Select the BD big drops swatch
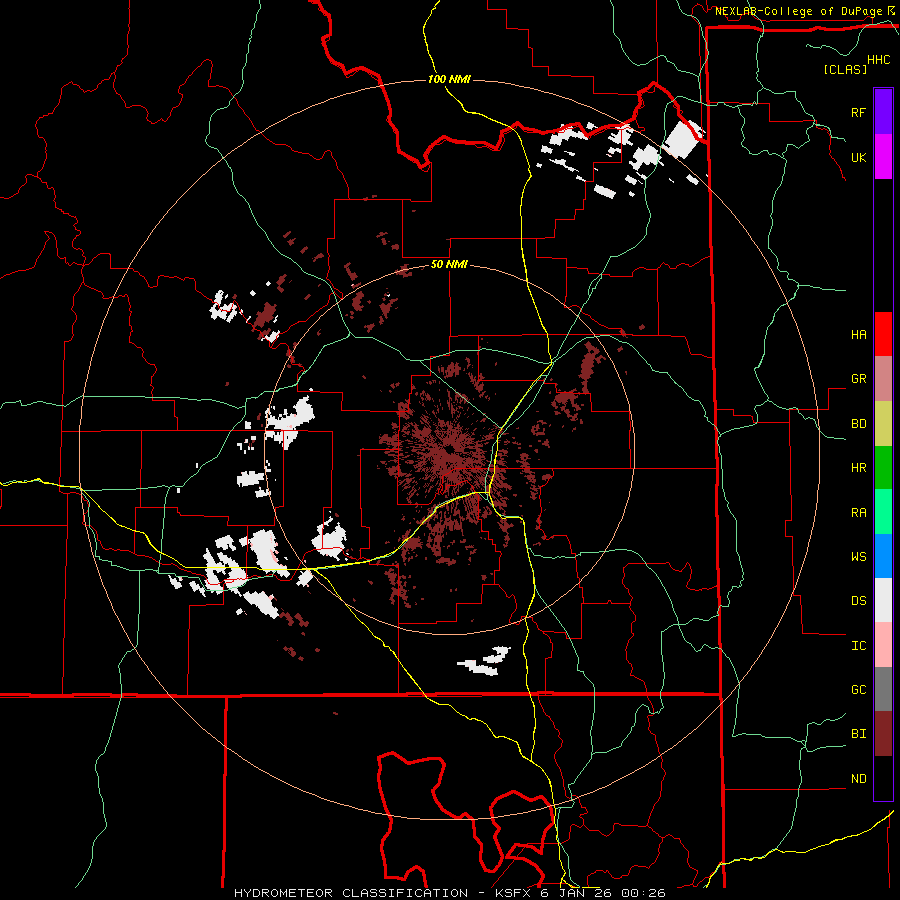 pos(883,424)
